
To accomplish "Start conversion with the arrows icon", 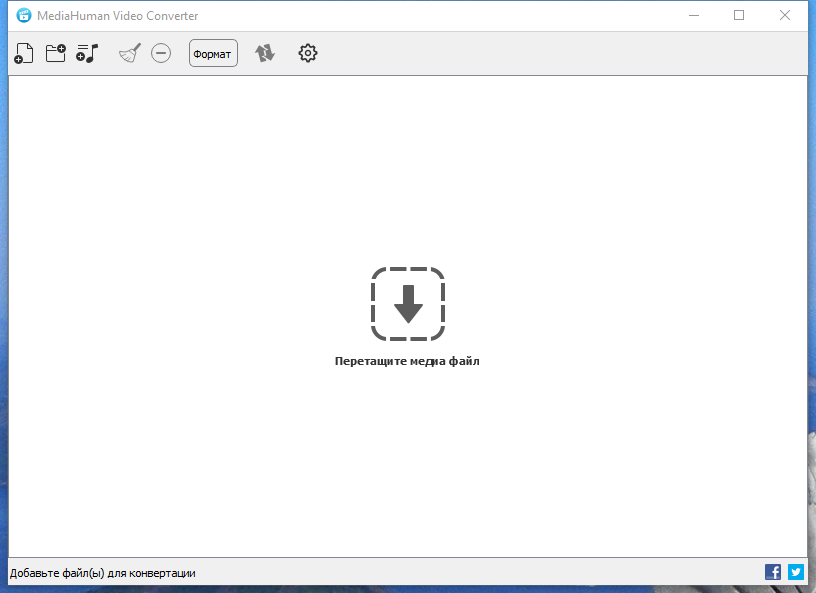I will (x=265, y=53).
